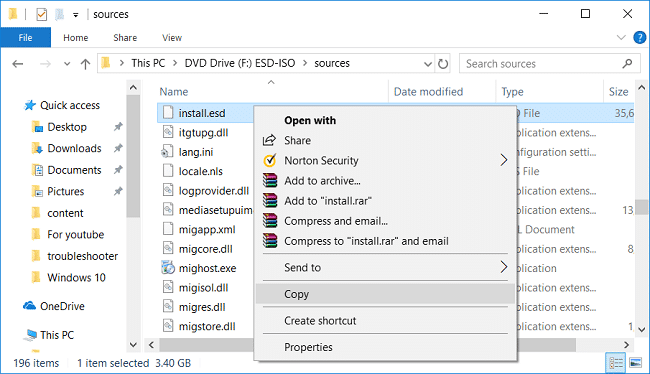Open the troubleshooter folder in sidebar
Viewport: 650px width, 374px height.
[82, 256]
